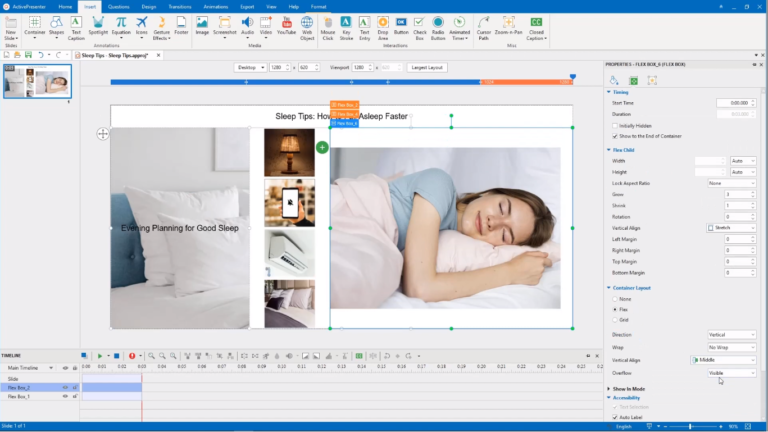Viewport: 768px width, 432px height.
Task: Add a Text Caption annotation
Action: coord(76,27)
